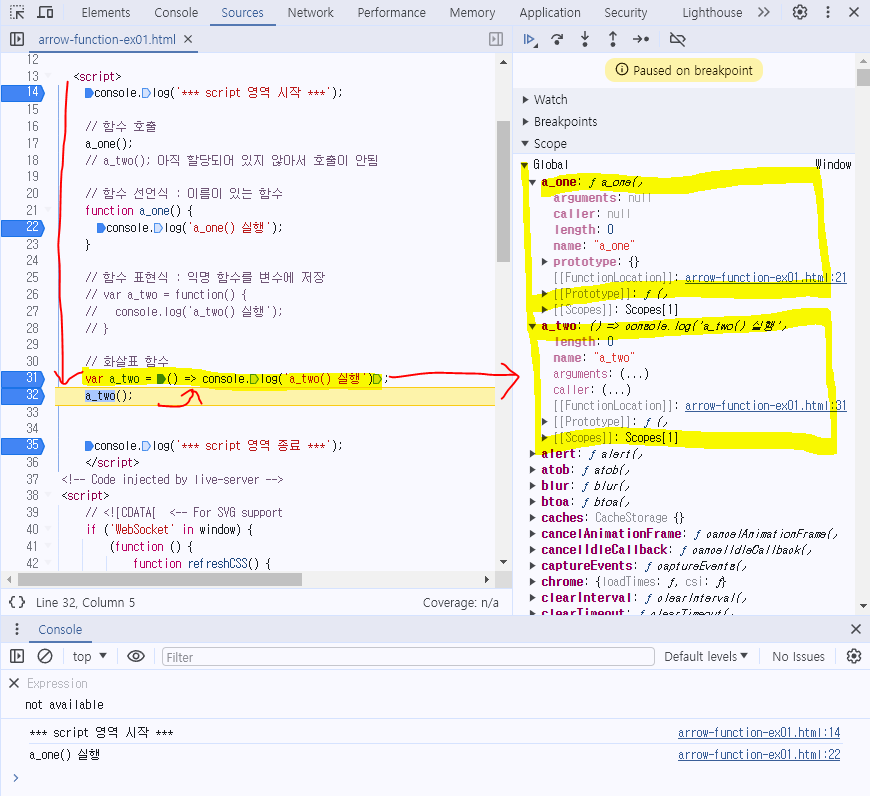This screenshot has width=870, height=796.
Task: Toggle the breakpoint on line 32
Action: click(x=23, y=396)
